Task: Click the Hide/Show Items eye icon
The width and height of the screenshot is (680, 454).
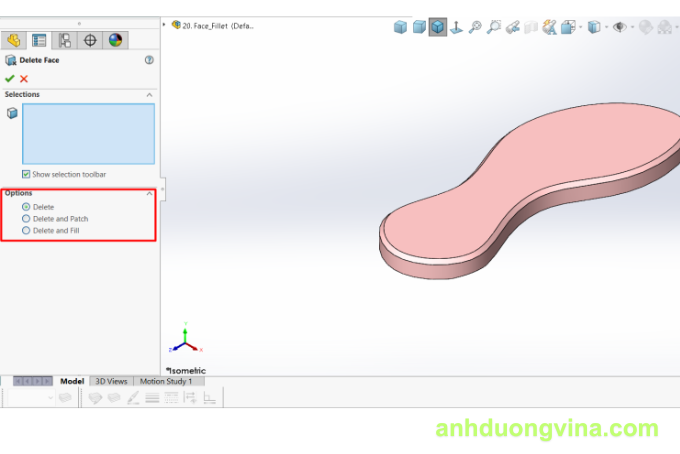Action: 620,27
